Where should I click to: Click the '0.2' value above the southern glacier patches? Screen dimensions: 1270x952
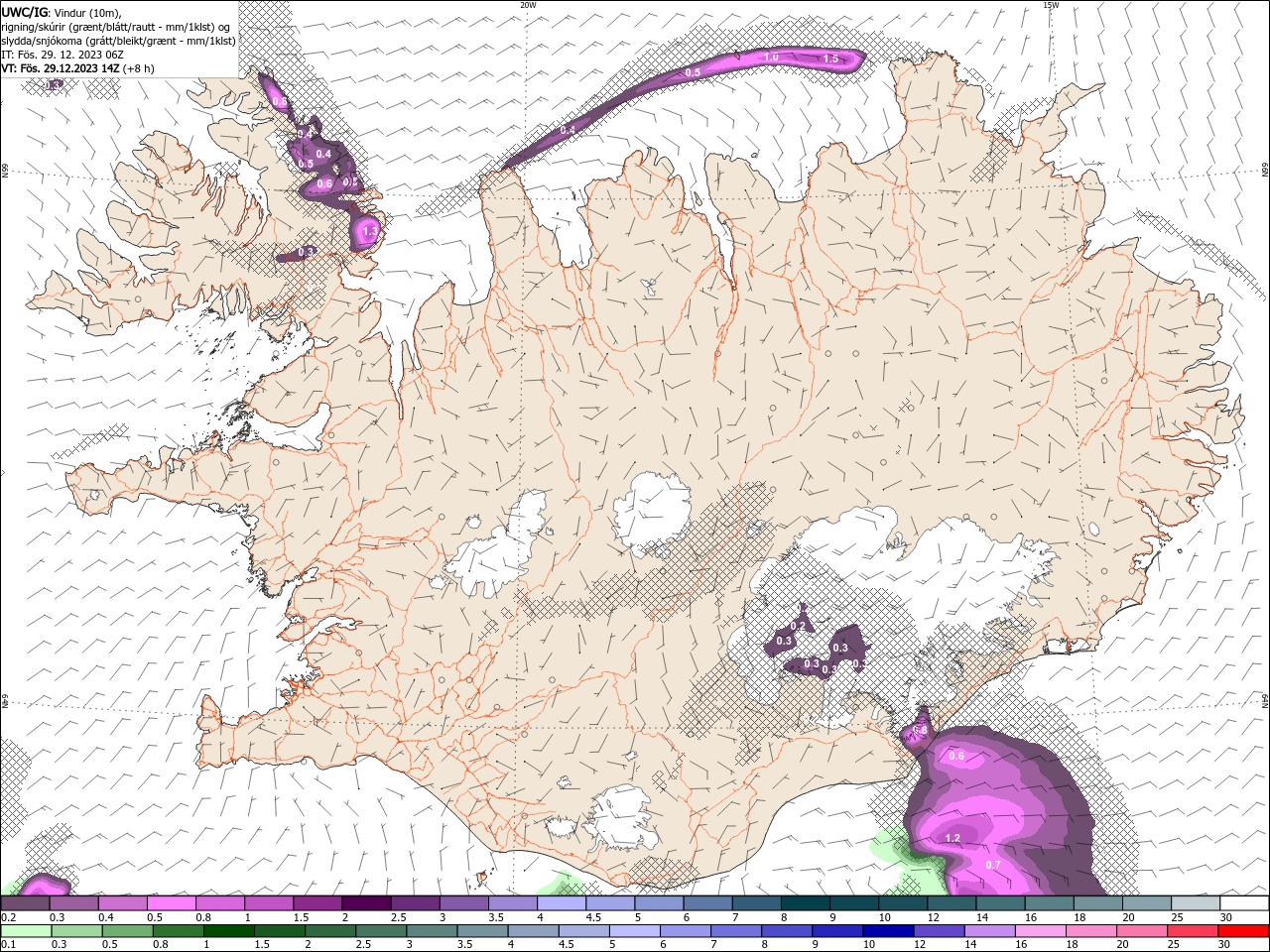point(800,626)
